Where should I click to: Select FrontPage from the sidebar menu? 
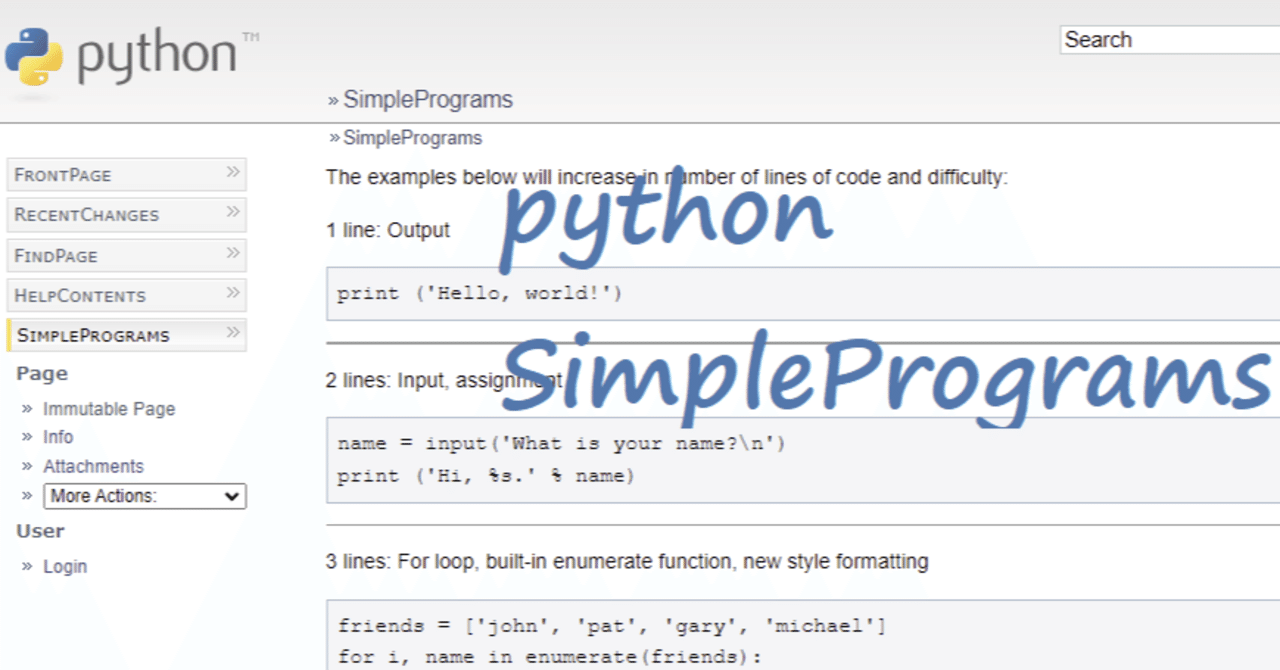coord(60,174)
